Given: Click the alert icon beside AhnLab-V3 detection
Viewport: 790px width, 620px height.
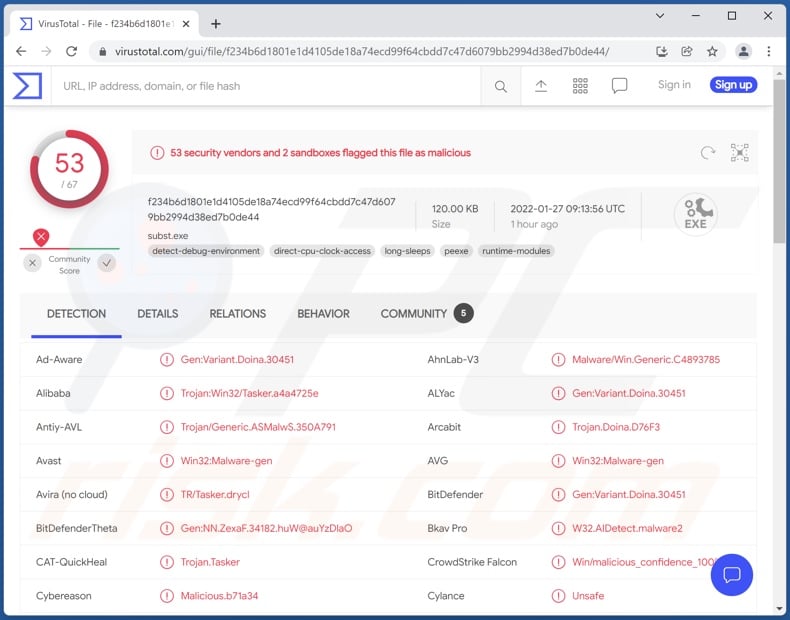Looking at the screenshot, I should point(558,360).
